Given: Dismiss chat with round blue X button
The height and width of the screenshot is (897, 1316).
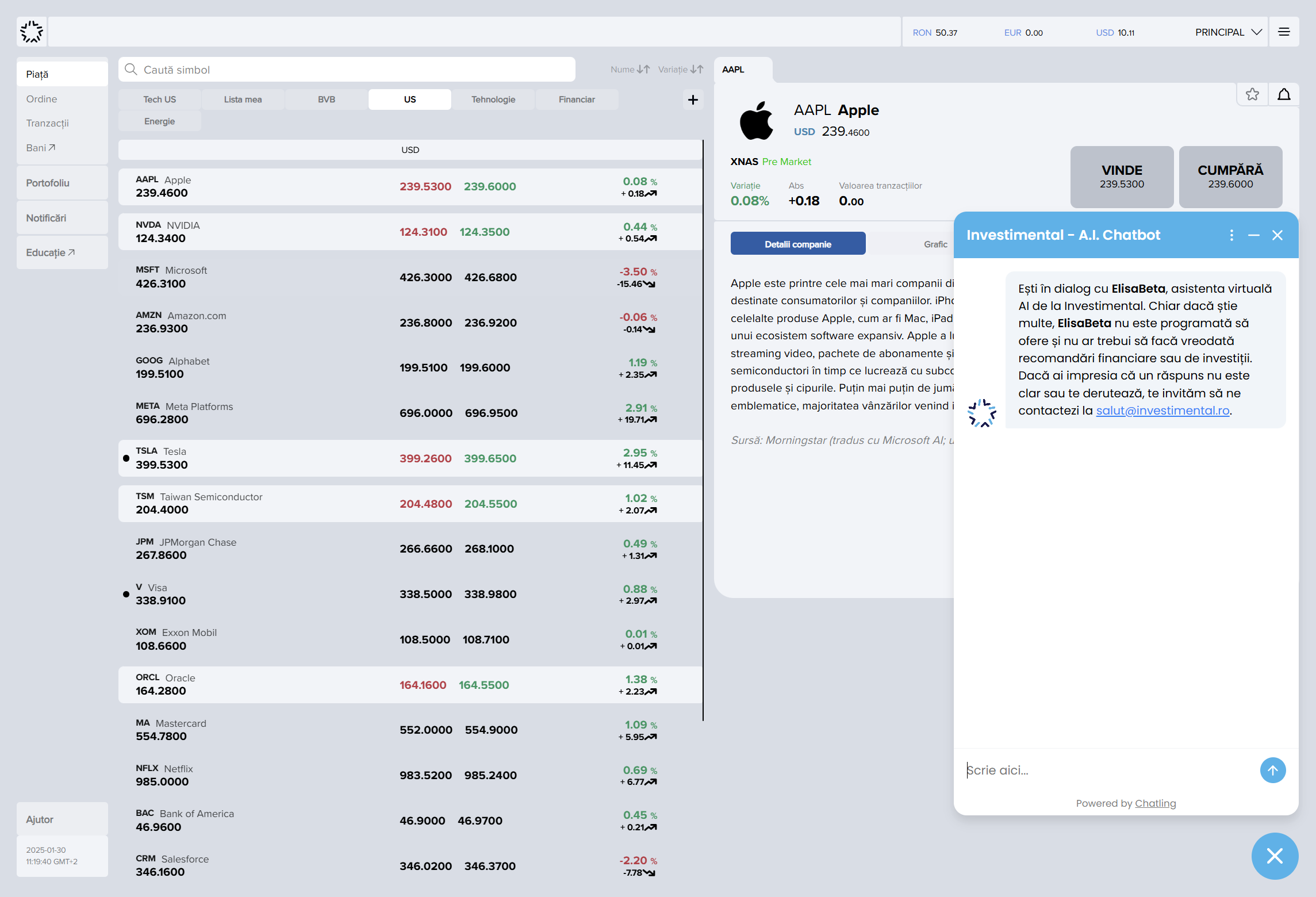Looking at the screenshot, I should click(1275, 856).
